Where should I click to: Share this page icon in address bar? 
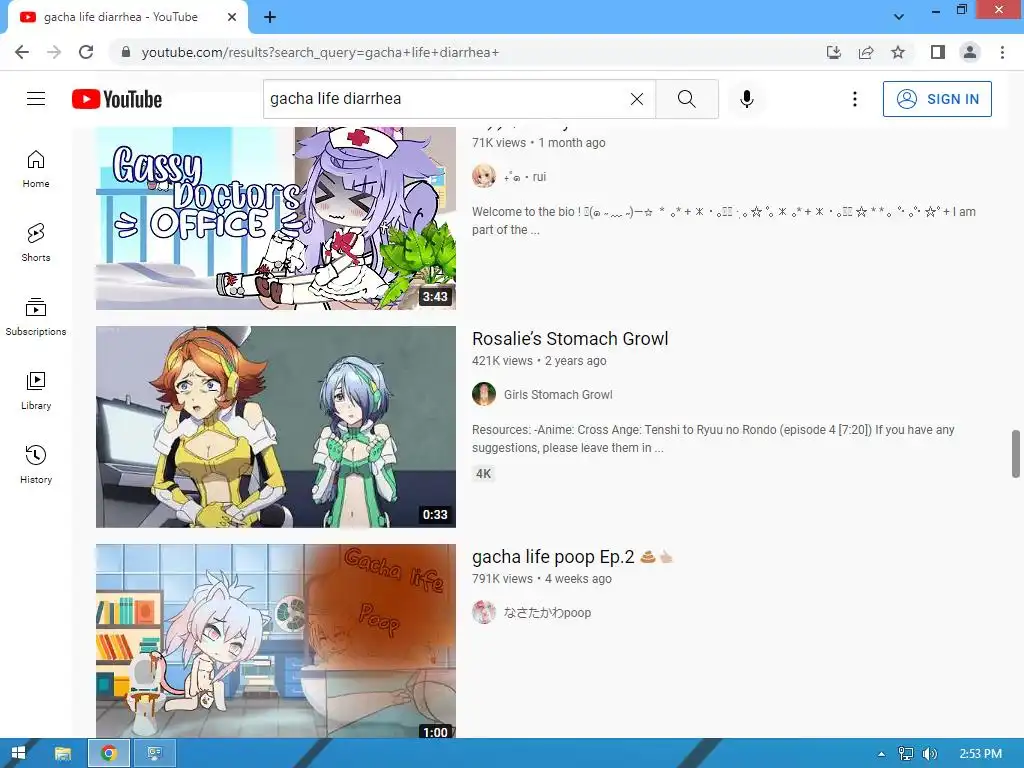[866, 52]
